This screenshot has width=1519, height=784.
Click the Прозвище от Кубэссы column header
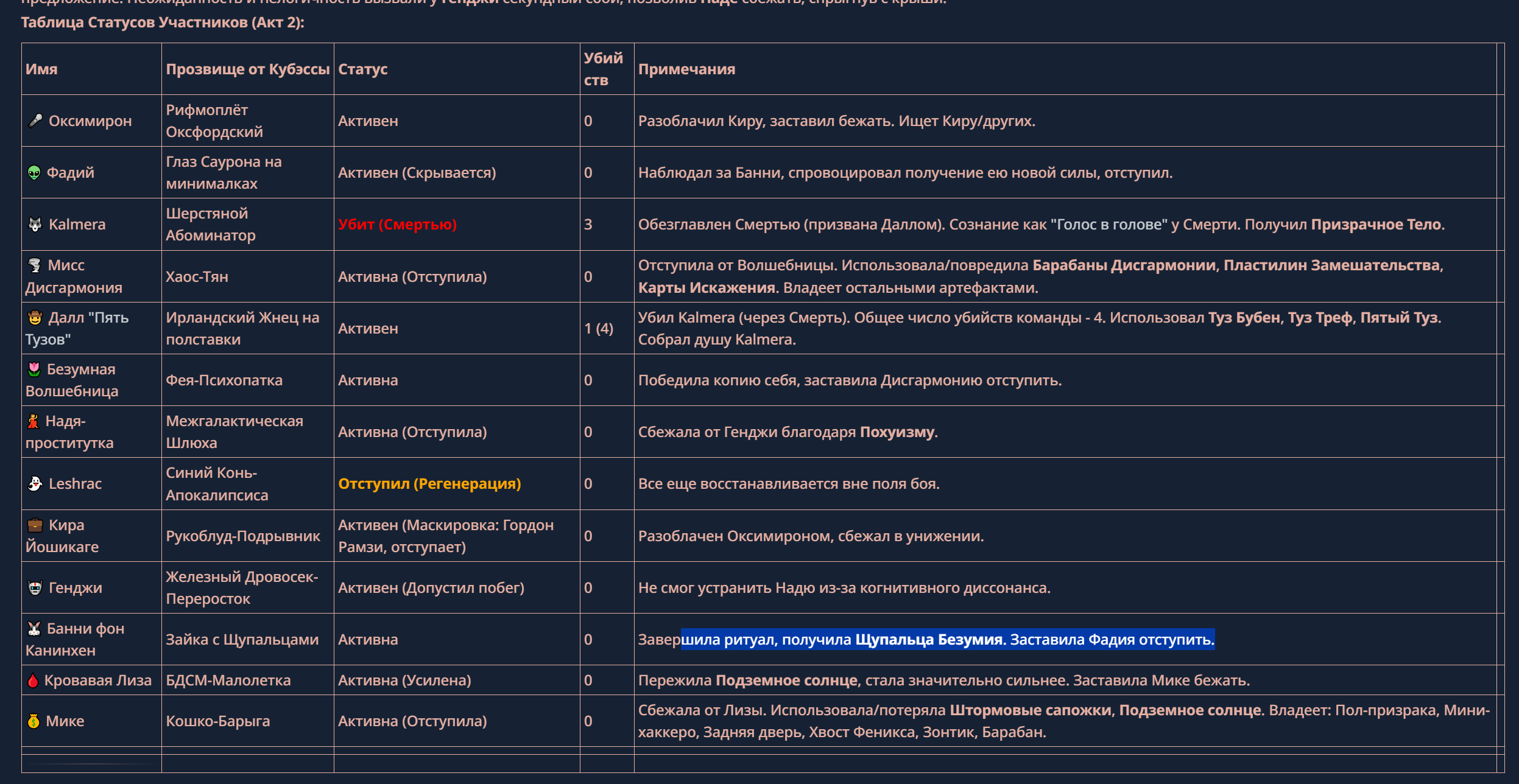point(248,69)
